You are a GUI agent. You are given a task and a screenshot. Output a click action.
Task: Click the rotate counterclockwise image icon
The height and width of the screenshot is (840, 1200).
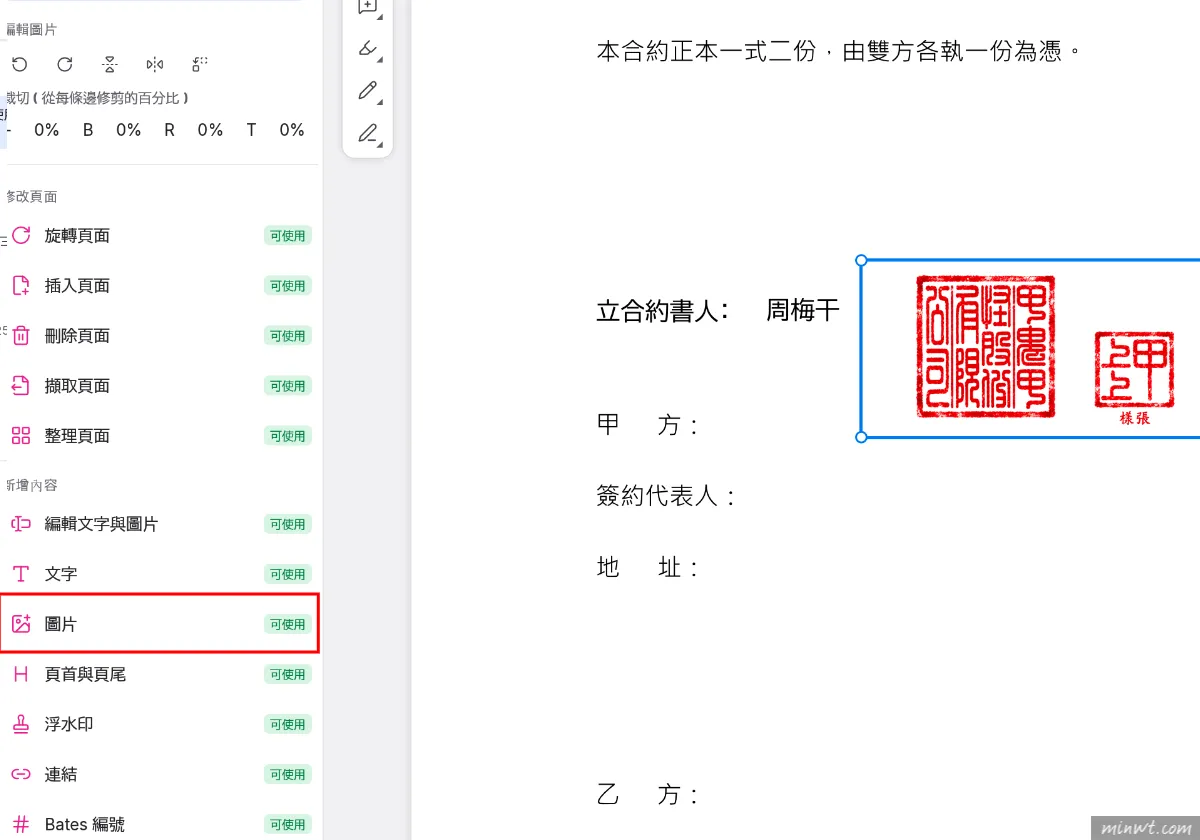pyautogui.click(x=18, y=65)
